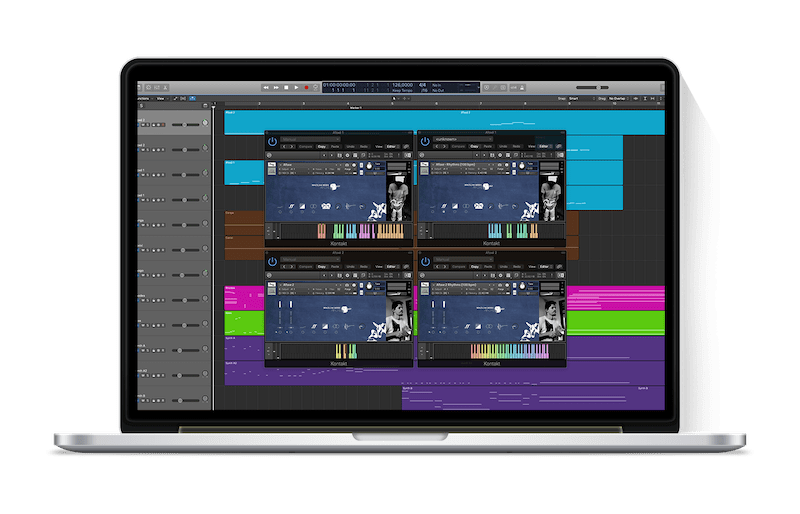The width and height of the screenshot is (800, 514).
Task: Open the Snap Smart dropdown
Action: coord(582,98)
